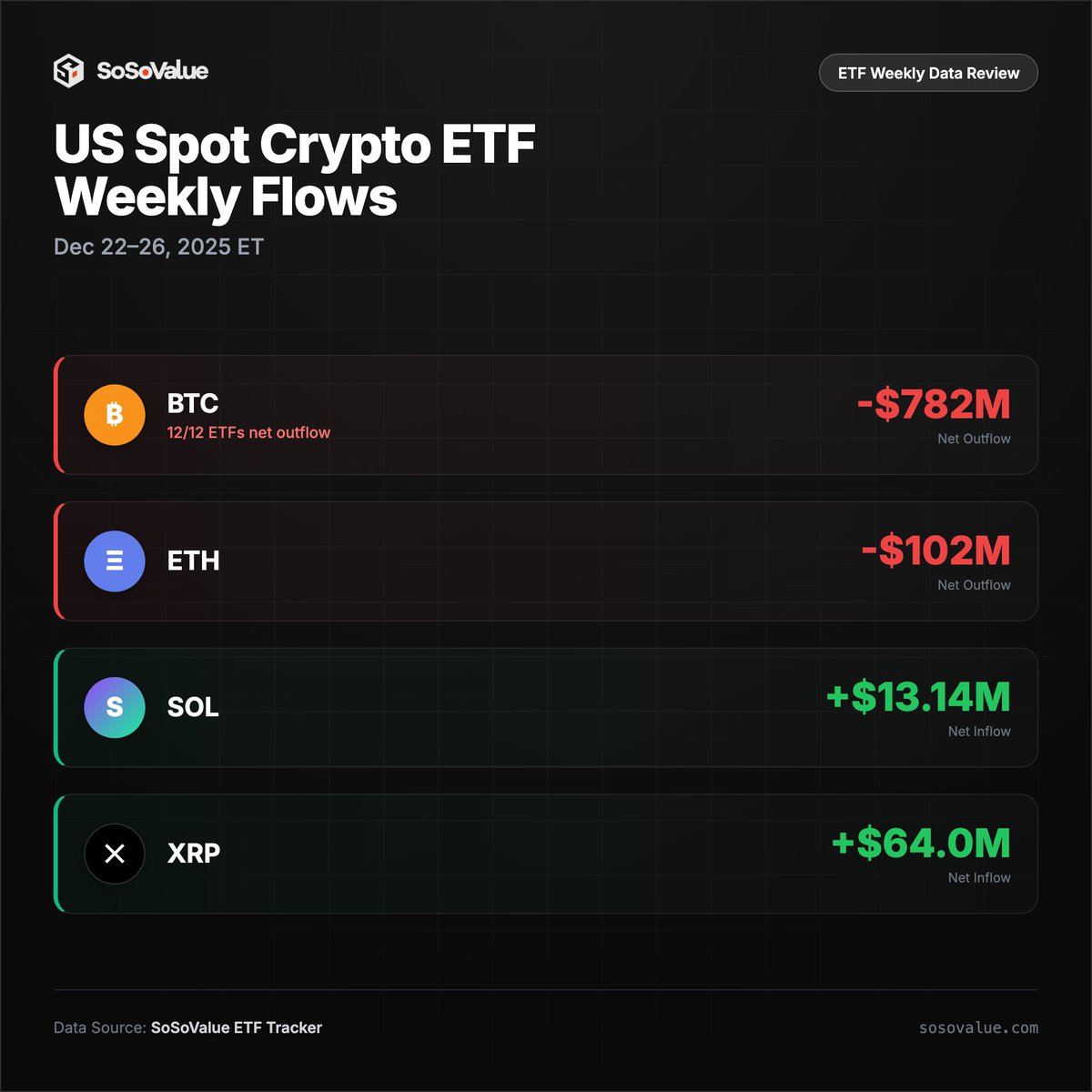Screen dimensions: 1092x1092
Task: Click the -$102M ETH net outflow value
Action: pos(935,551)
